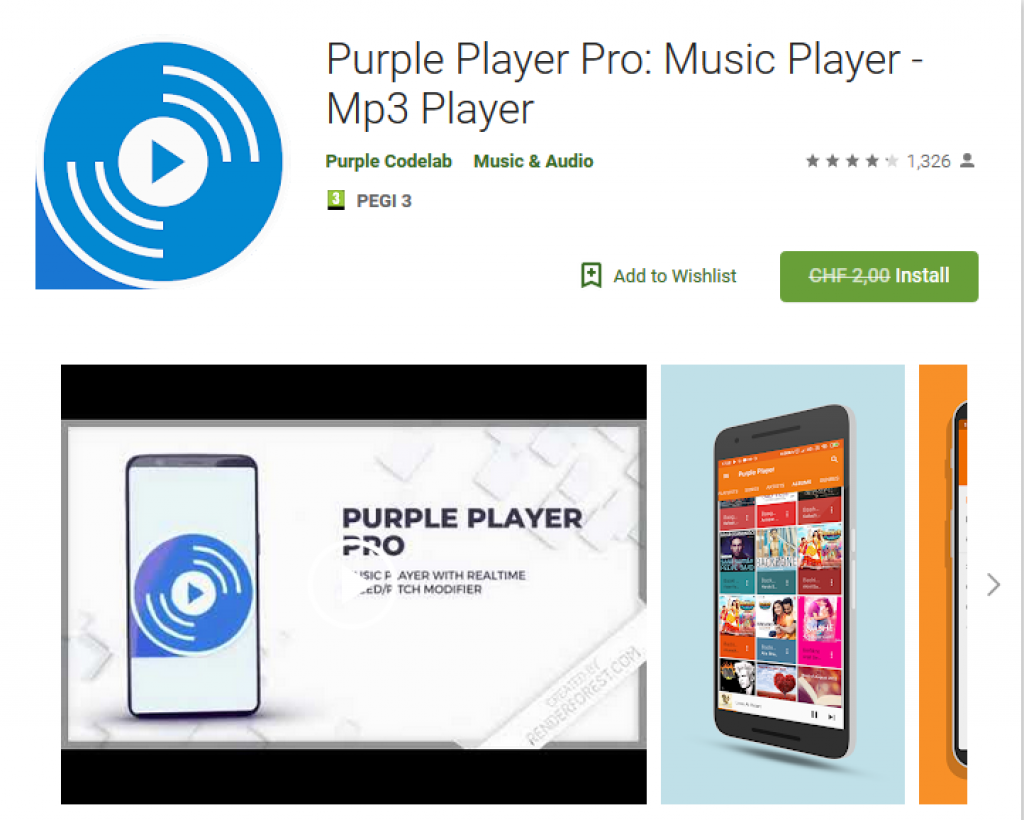Click the 1,326 ratings count

click(x=928, y=161)
